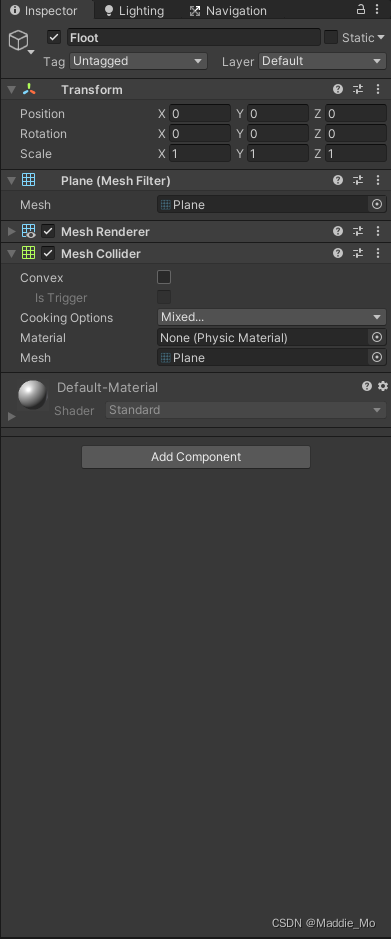Open Transform component help icon

pos(338,89)
